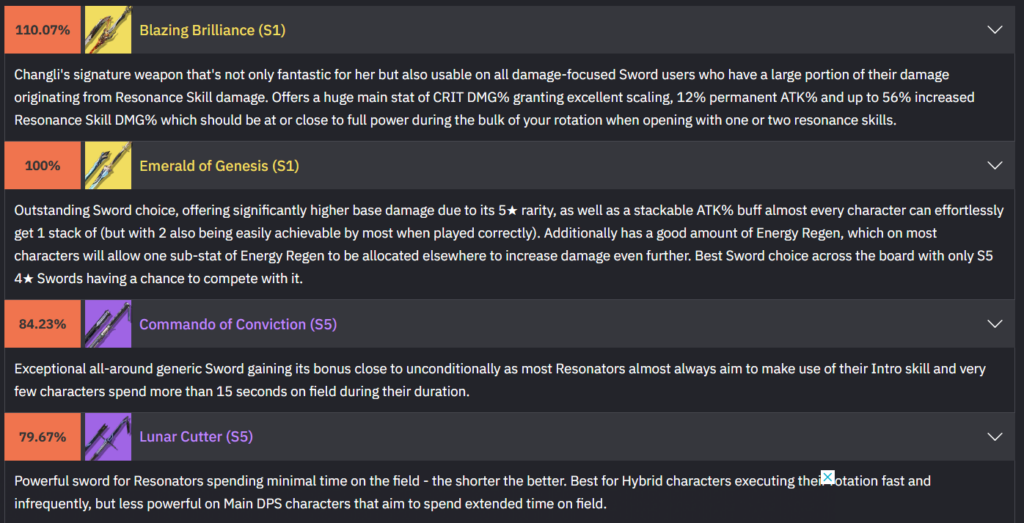Click the Outstanding Sword choice description paragraph

click(x=480, y=245)
